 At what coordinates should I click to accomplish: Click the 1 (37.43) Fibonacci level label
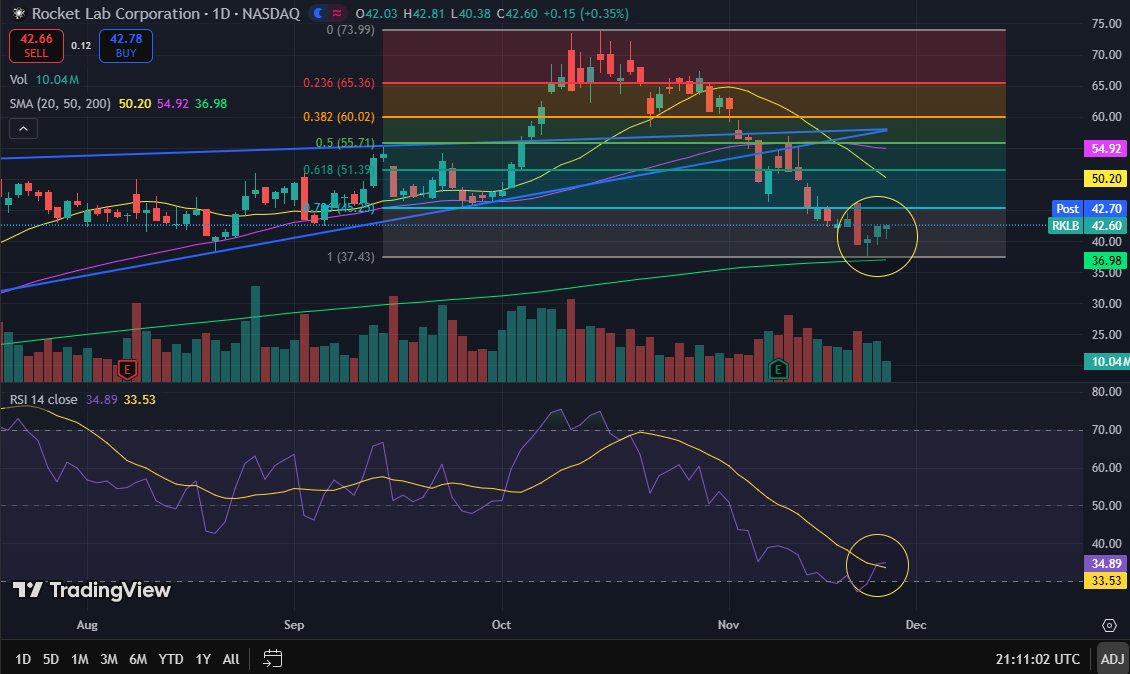pos(351,257)
